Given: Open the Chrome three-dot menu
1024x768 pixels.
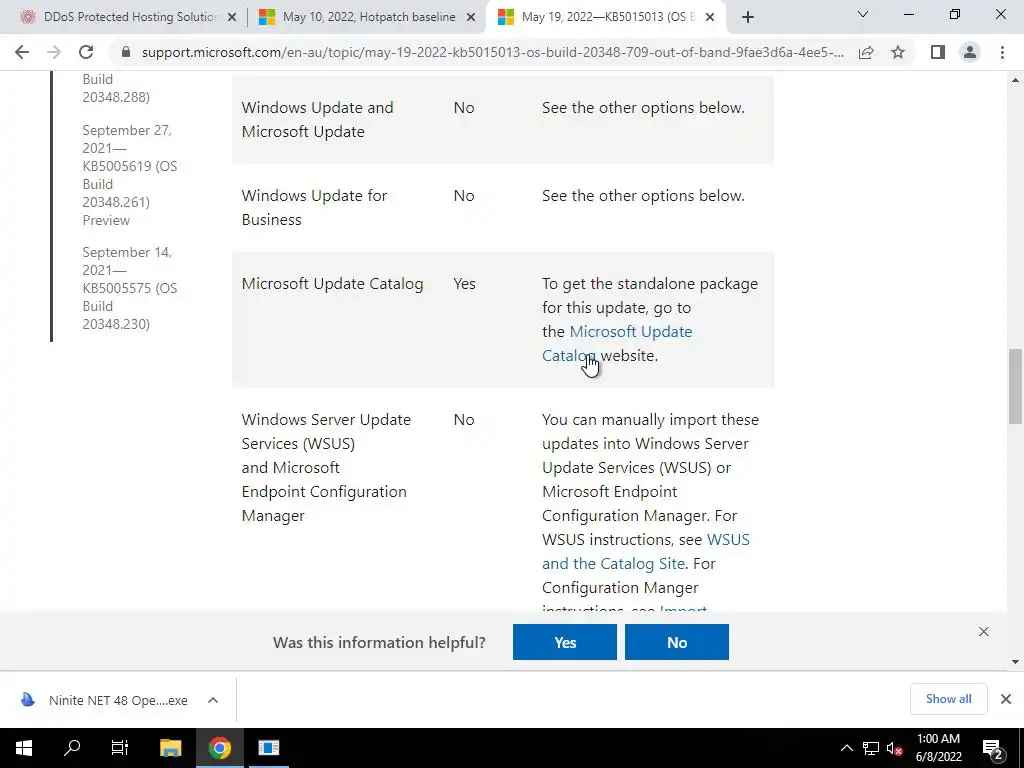Looking at the screenshot, I should click(1002, 52).
